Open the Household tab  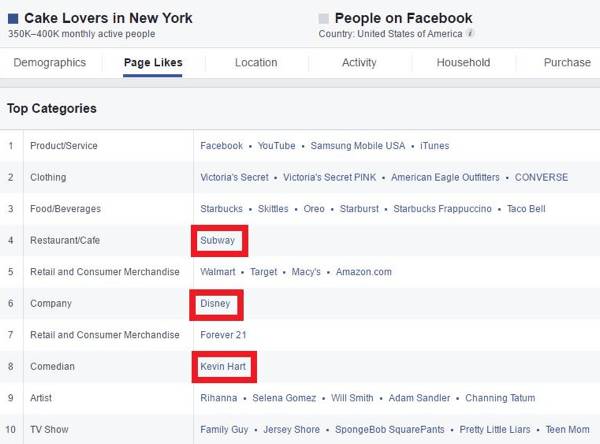[463, 62]
